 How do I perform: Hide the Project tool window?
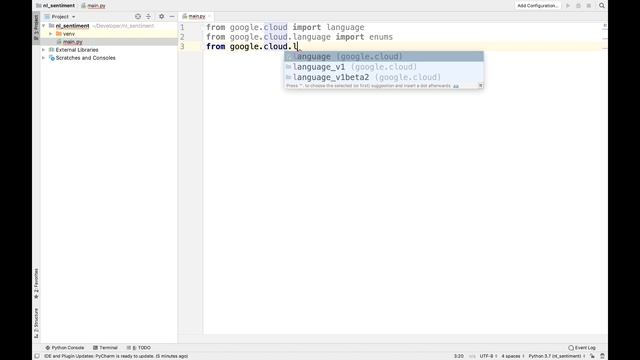[172, 16]
